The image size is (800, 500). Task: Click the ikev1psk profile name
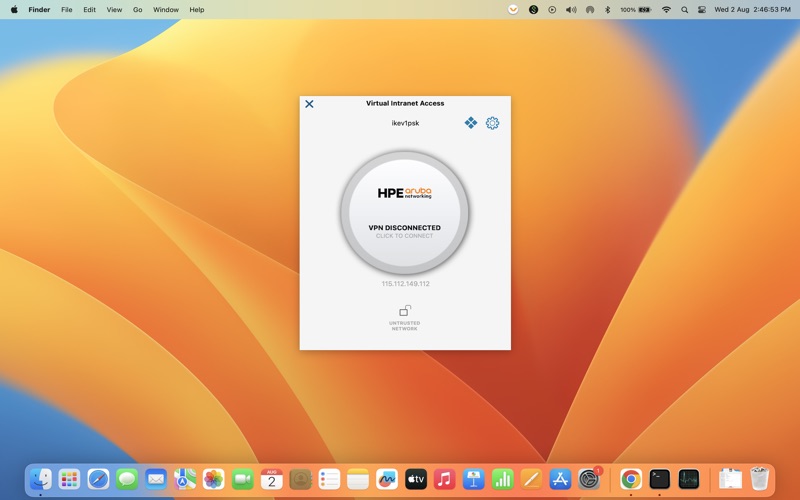(x=405, y=123)
